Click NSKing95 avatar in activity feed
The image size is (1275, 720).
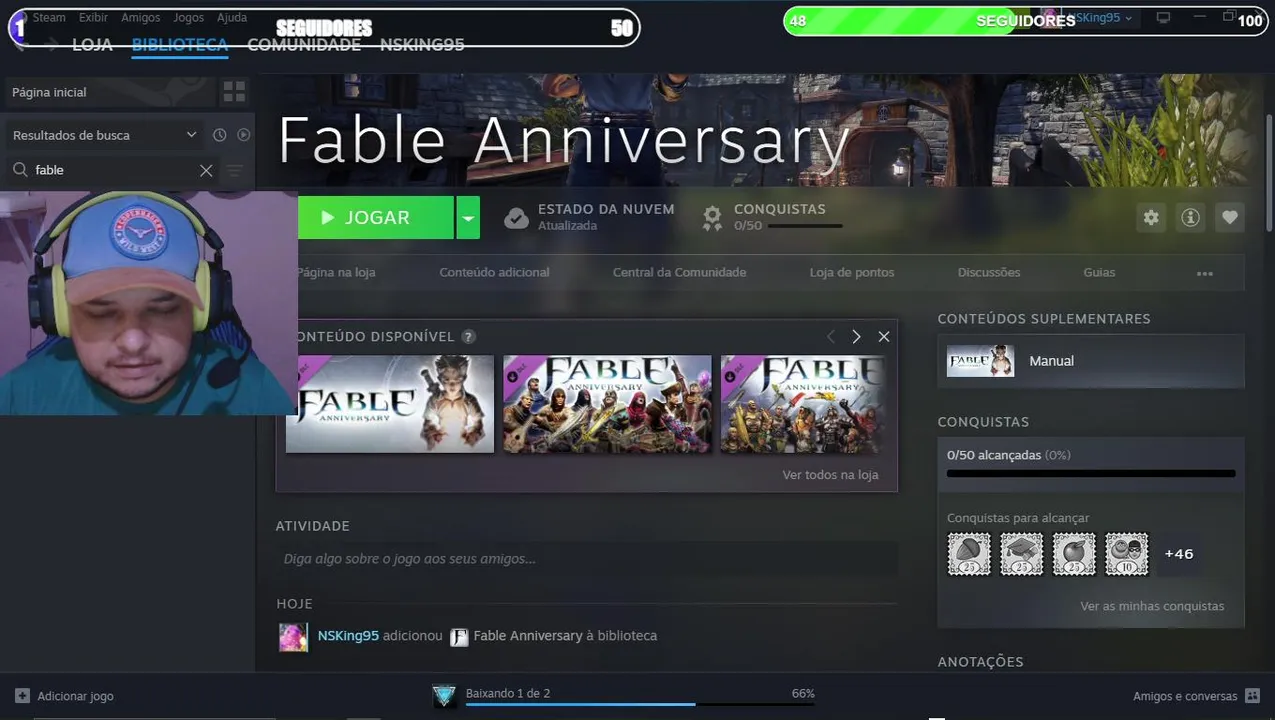click(293, 637)
